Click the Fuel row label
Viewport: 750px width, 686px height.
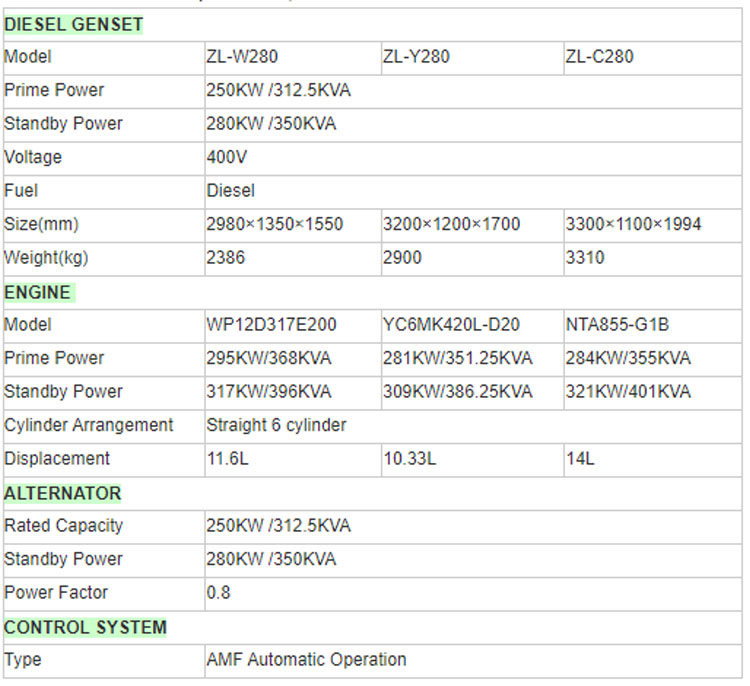click(21, 191)
